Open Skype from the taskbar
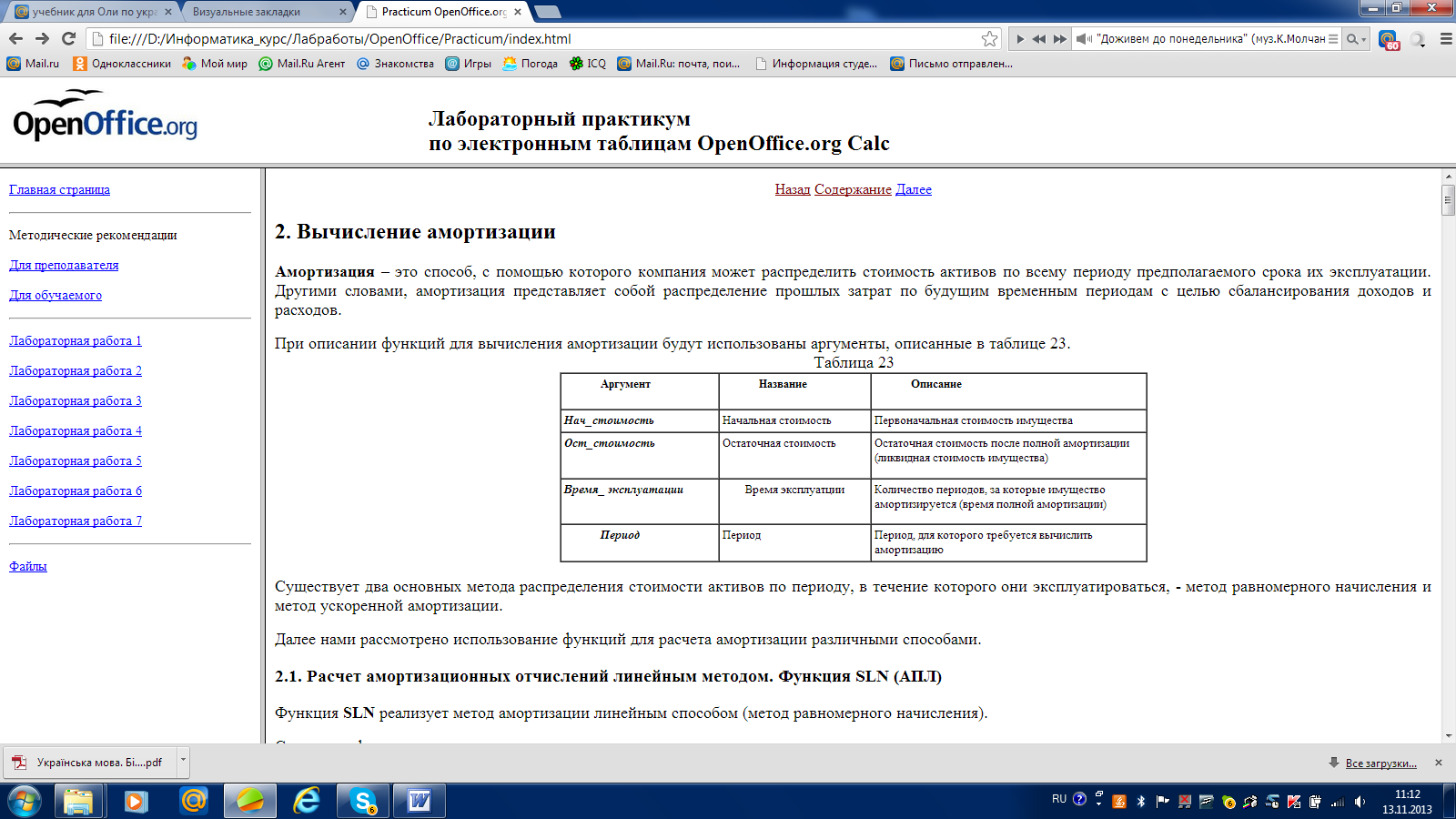Screen dimensions: 1456x819 point(364,801)
